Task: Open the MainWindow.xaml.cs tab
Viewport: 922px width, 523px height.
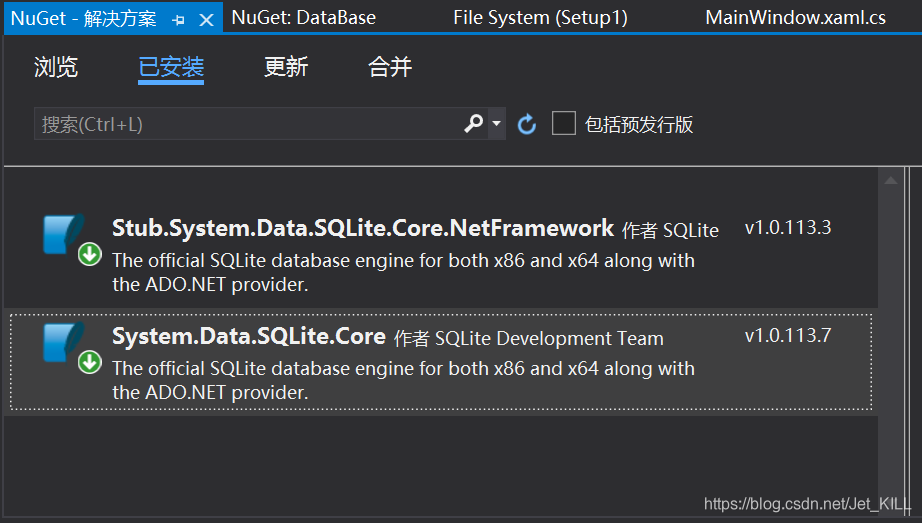Action: [795, 17]
